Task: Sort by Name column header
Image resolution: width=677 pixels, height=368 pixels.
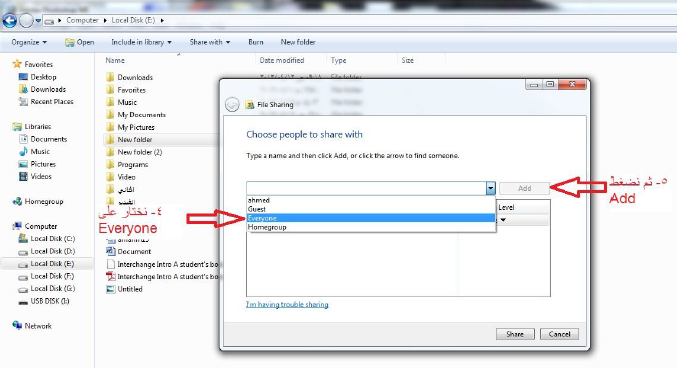Action: coord(115,60)
